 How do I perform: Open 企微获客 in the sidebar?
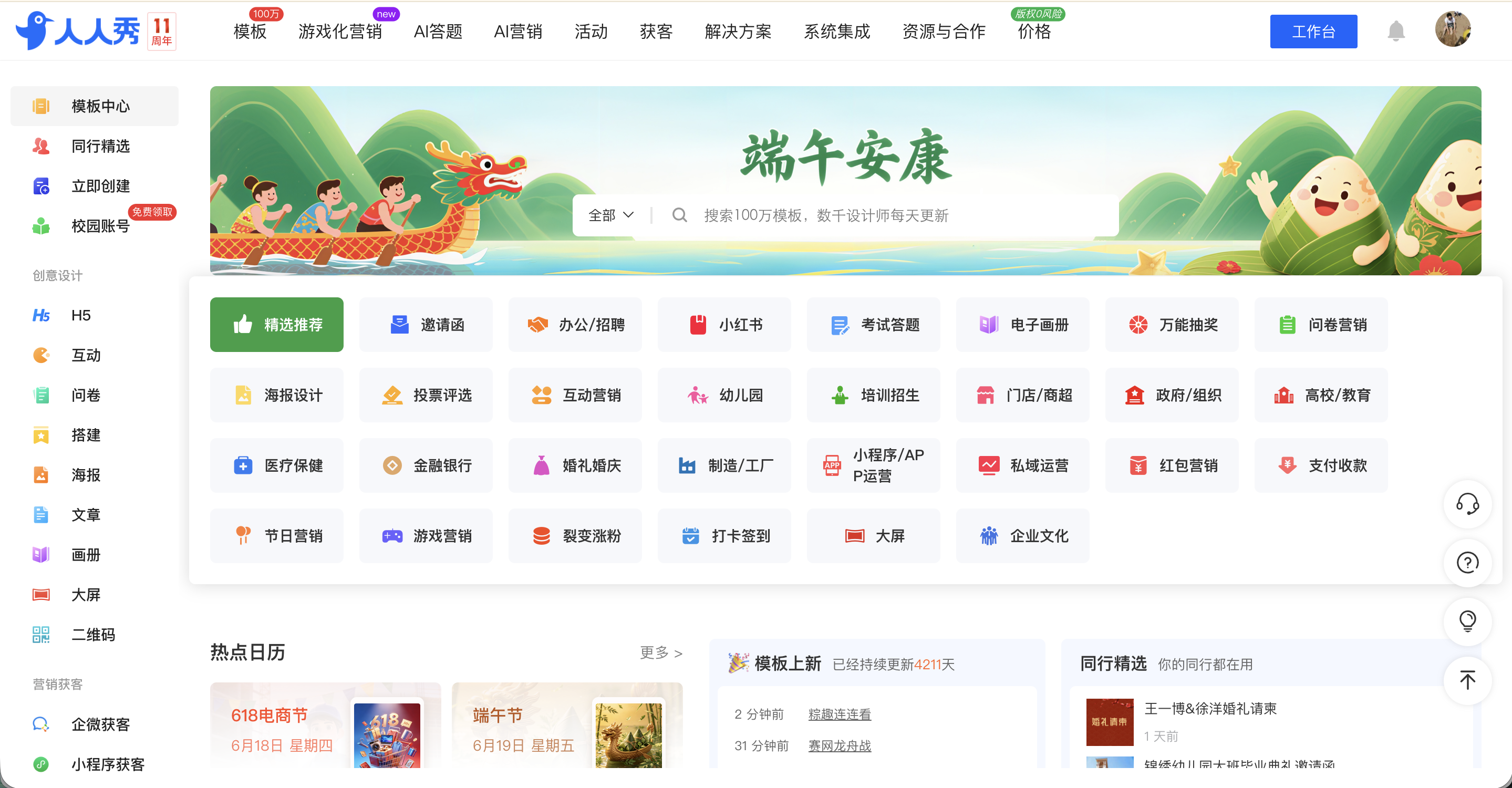click(94, 724)
